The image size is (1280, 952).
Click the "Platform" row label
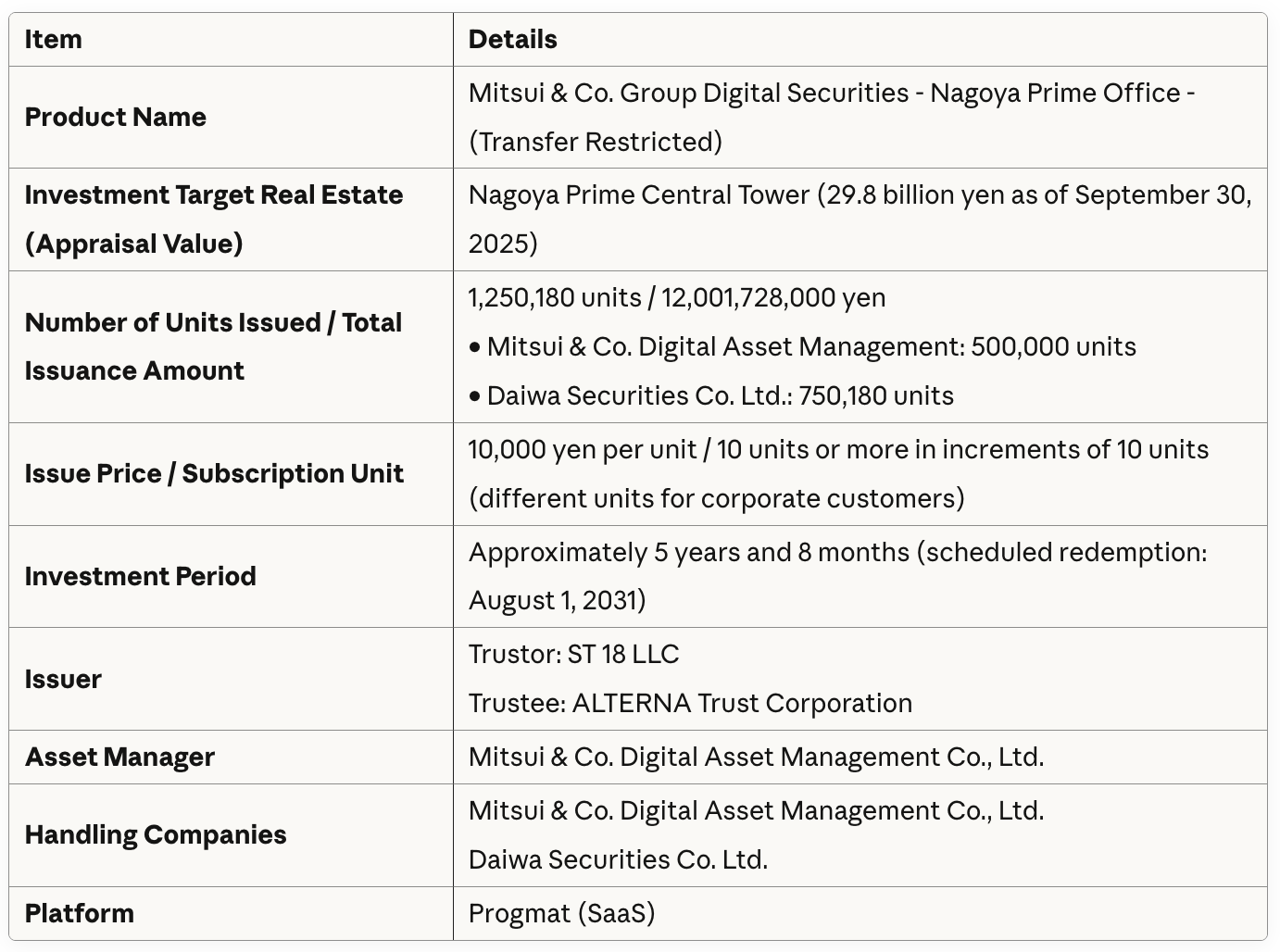coord(80,914)
